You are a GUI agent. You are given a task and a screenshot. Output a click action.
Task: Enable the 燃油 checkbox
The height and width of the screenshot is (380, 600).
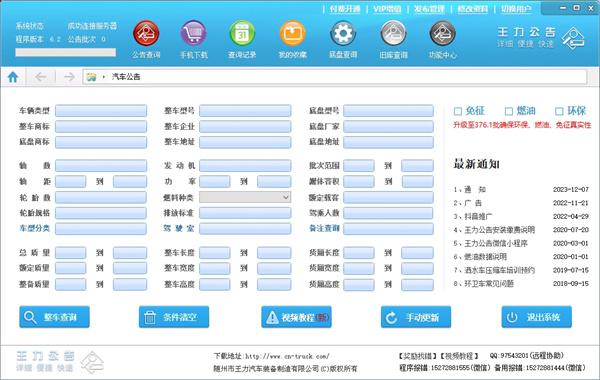(509, 111)
